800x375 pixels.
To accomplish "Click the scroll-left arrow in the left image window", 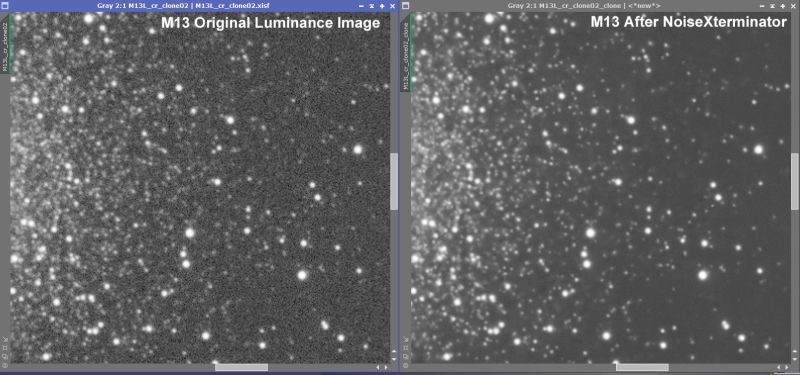I will click(x=378, y=367).
